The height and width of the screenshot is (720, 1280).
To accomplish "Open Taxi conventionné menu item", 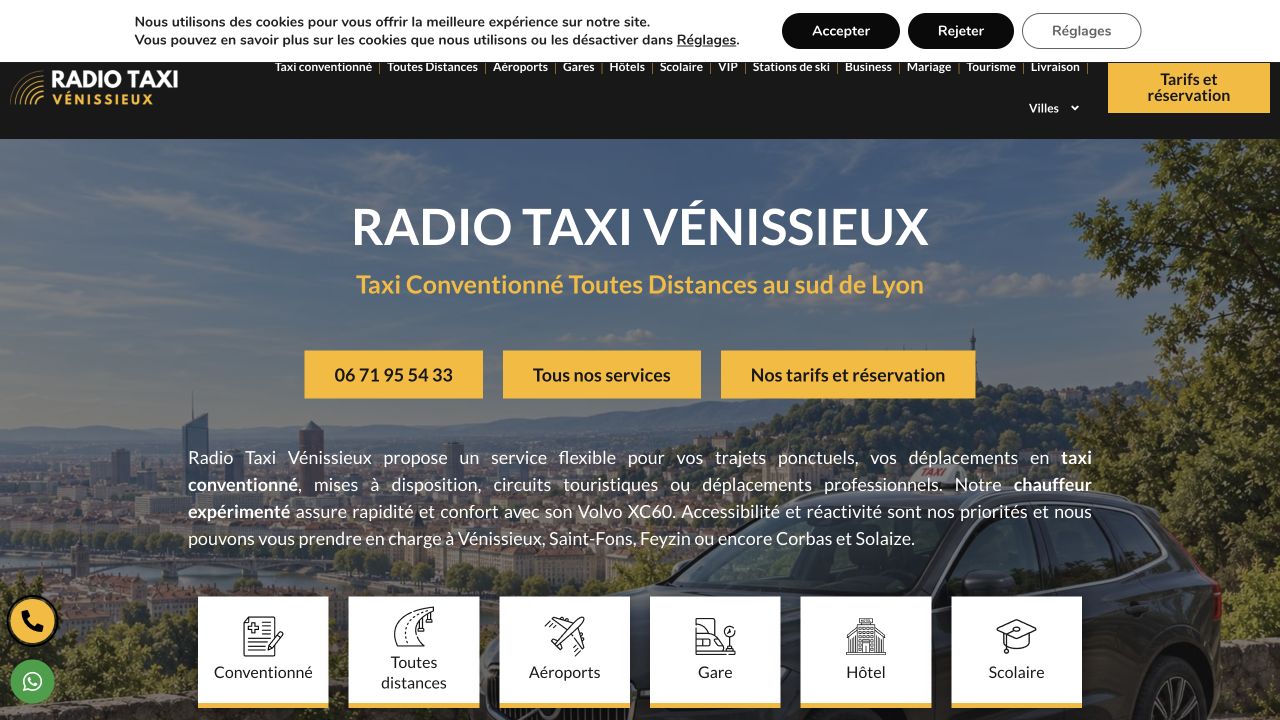I will pos(323,67).
